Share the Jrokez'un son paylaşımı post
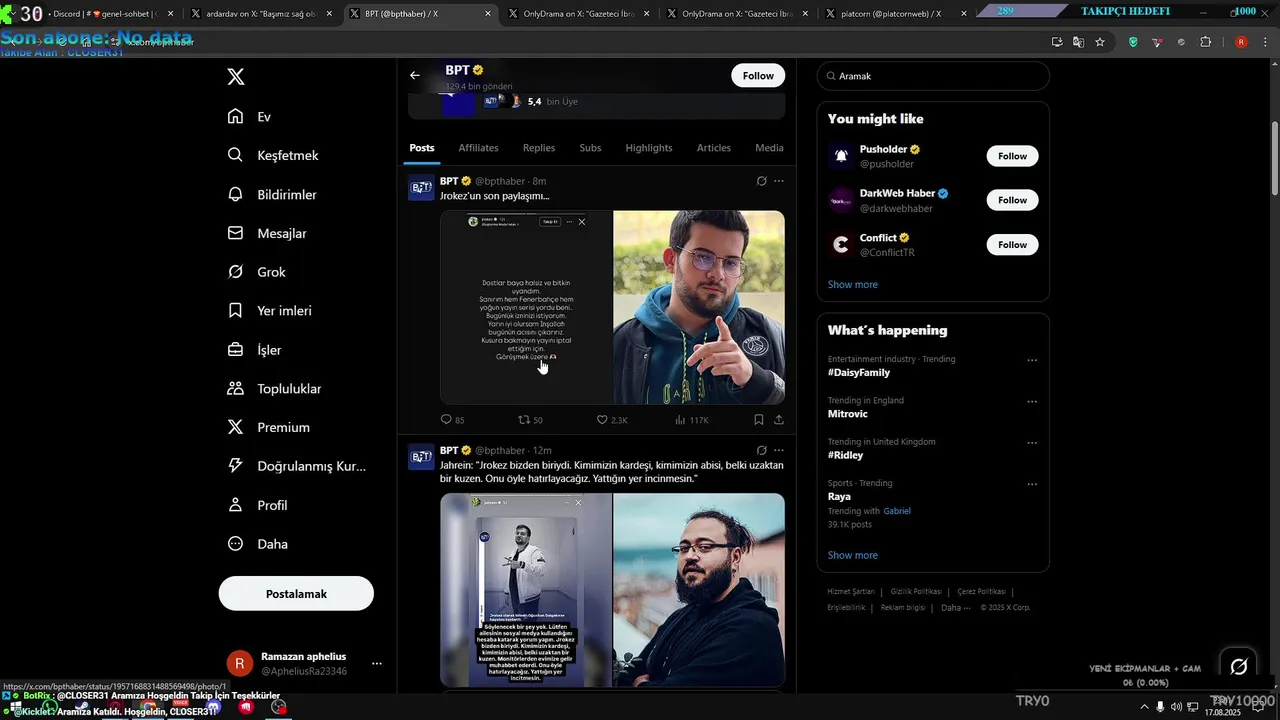The image size is (1280, 720). pos(779,420)
